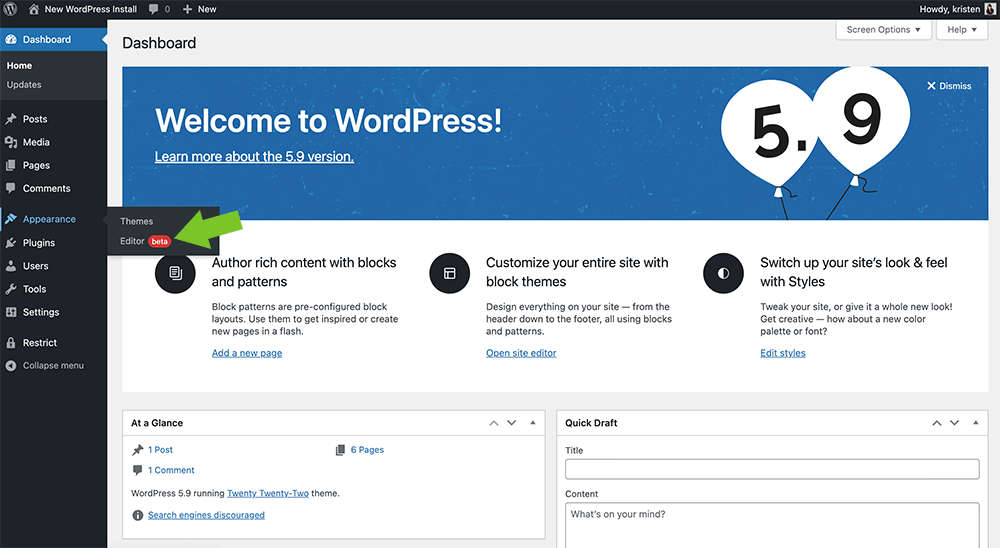1000x548 pixels.
Task: Open the New WordPress Install site link
Action: (83, 9)
